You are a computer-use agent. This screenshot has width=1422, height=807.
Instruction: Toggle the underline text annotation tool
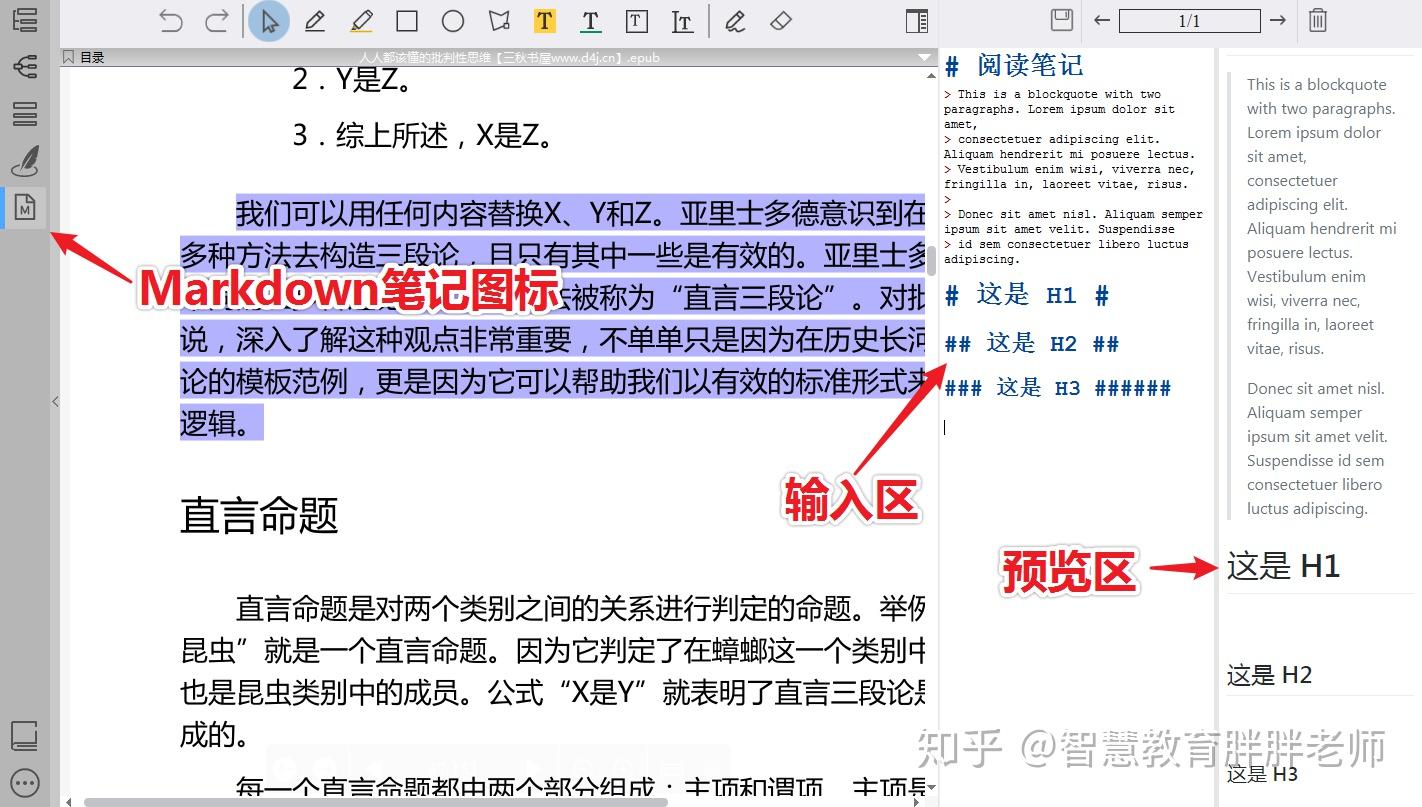click(590, 20)
